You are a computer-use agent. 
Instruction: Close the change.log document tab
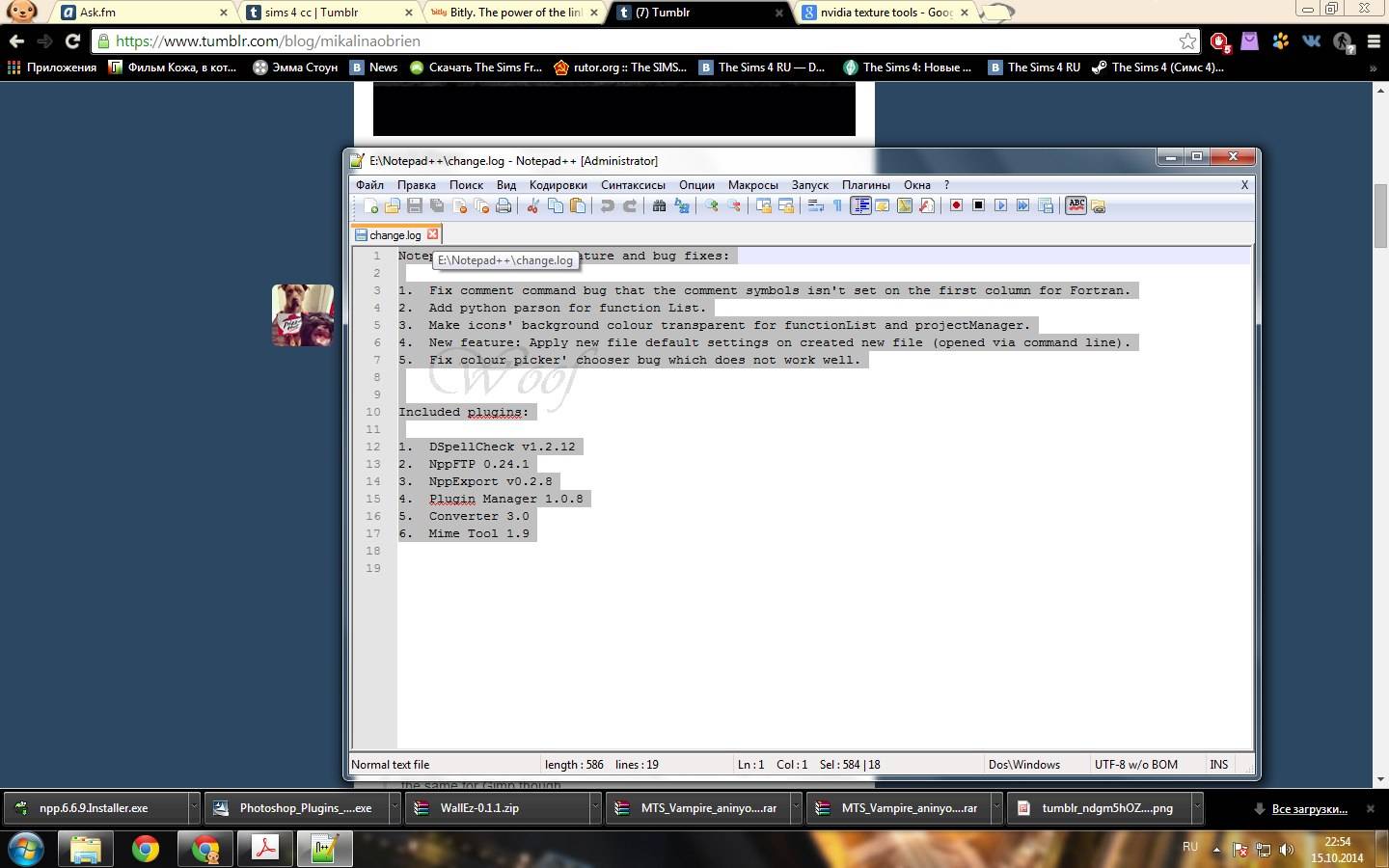(433, 234)
